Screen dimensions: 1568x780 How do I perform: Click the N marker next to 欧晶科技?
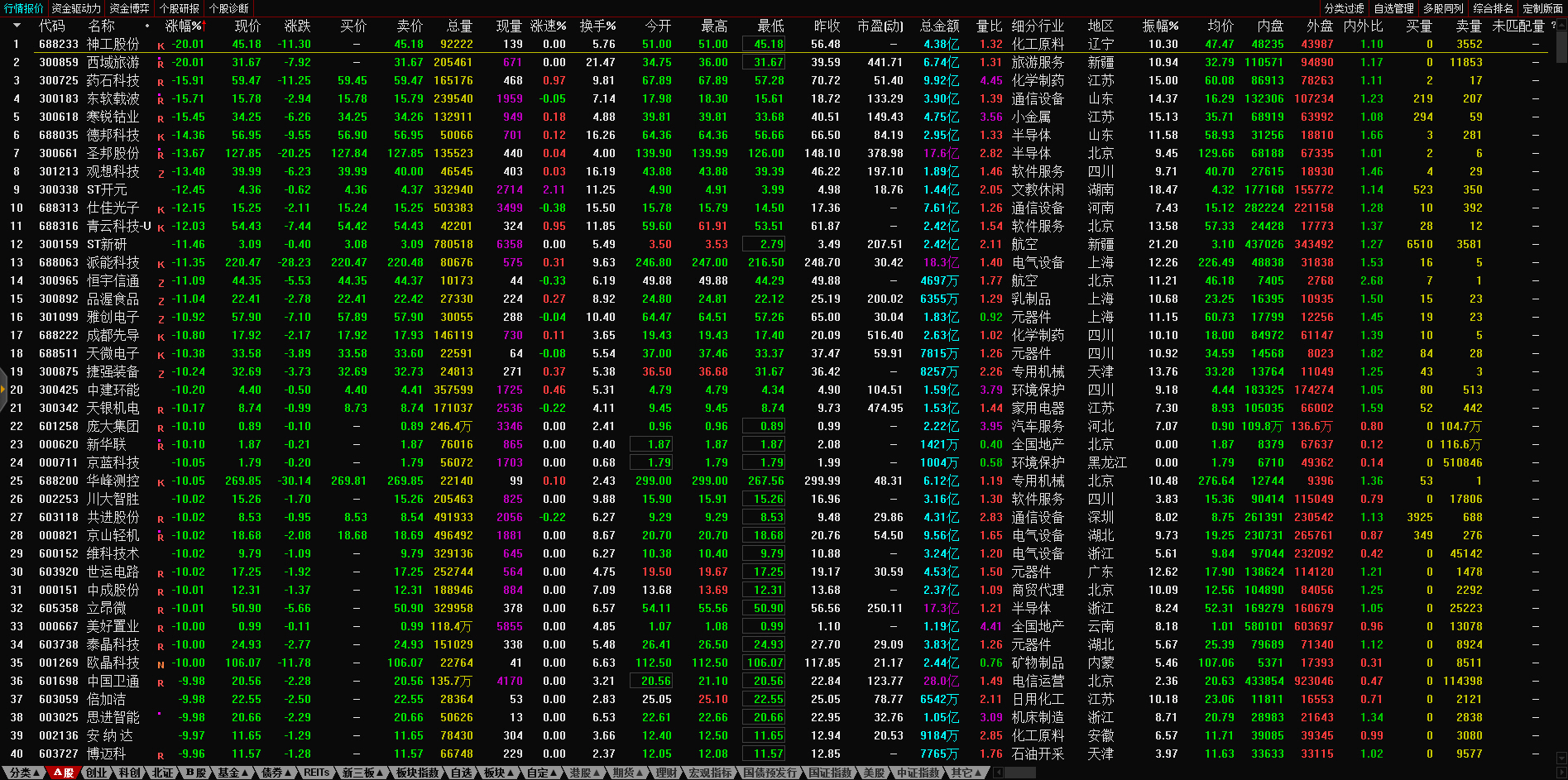tap(161, 664)
